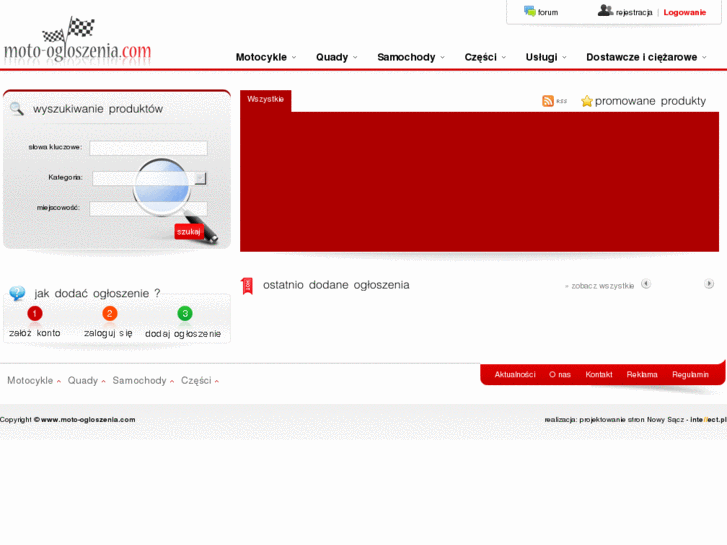Screen dimensions: 727x545
Task: Click the forum speech bubble icon
Action: pos(529,11)
